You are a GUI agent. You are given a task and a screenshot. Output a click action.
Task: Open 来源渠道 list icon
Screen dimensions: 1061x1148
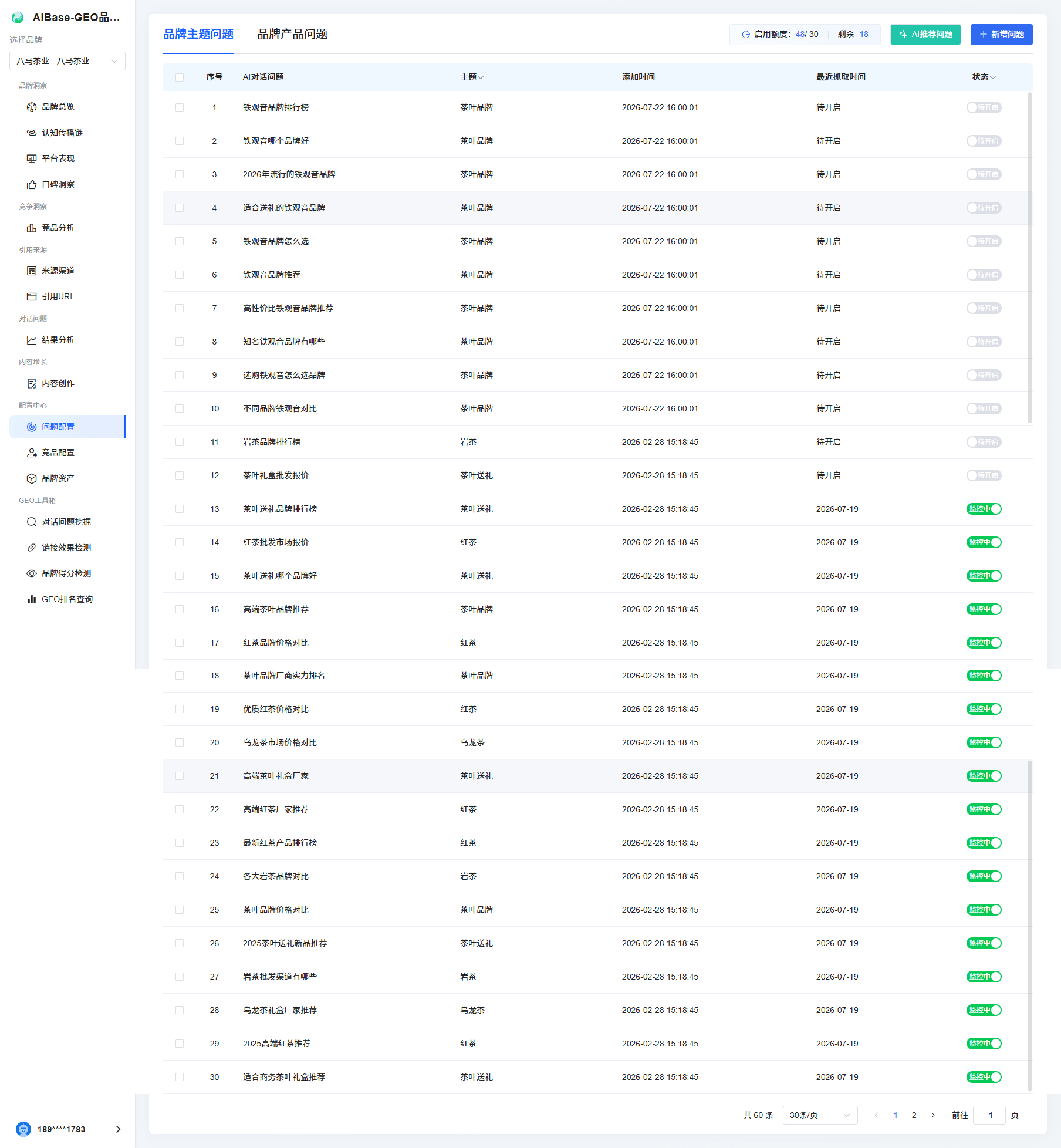point(32,271)
